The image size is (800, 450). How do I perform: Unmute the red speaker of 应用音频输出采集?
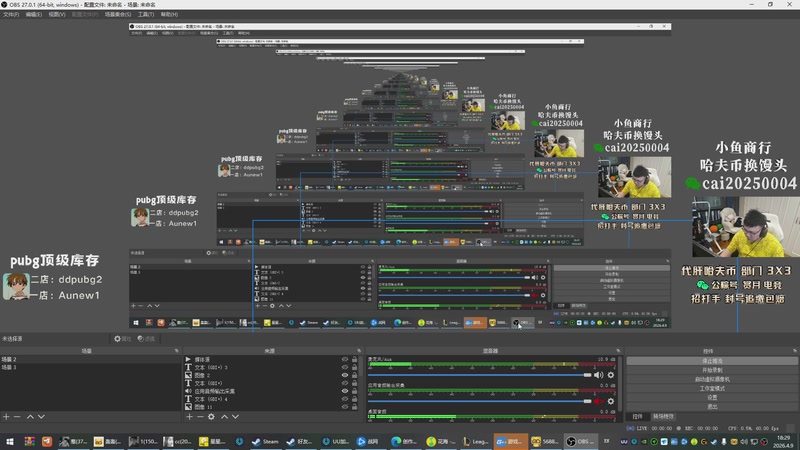pos(598,402)
